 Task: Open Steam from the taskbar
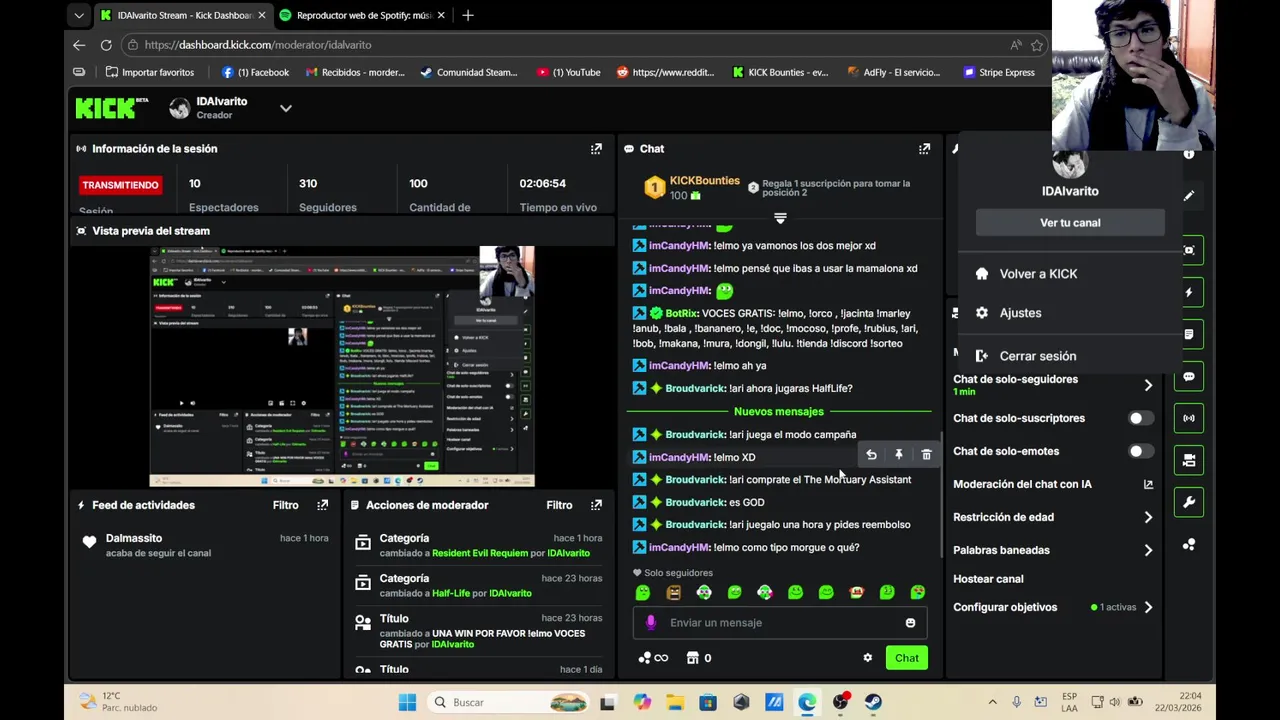[x=873, y=702]
